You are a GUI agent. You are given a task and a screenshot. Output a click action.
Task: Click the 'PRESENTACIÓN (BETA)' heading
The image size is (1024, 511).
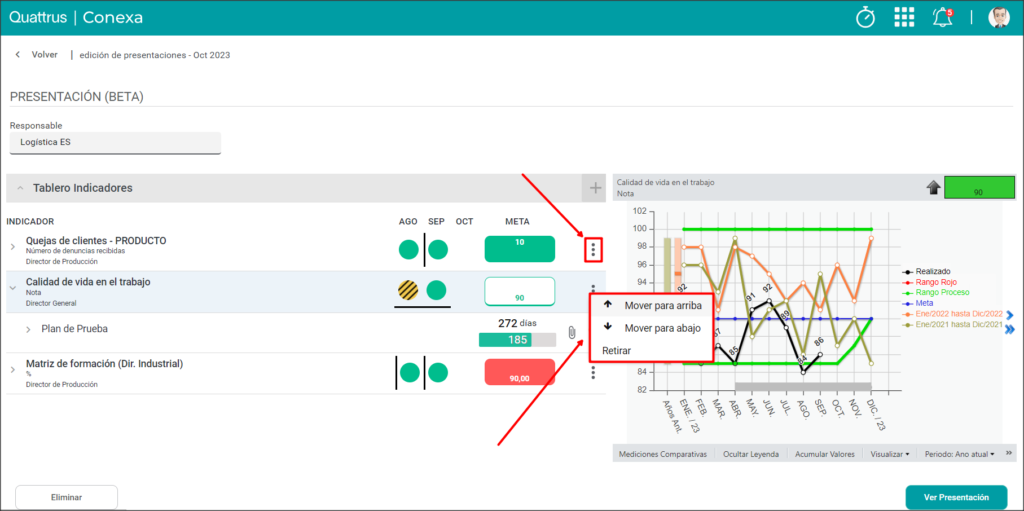tap(77, 97)
